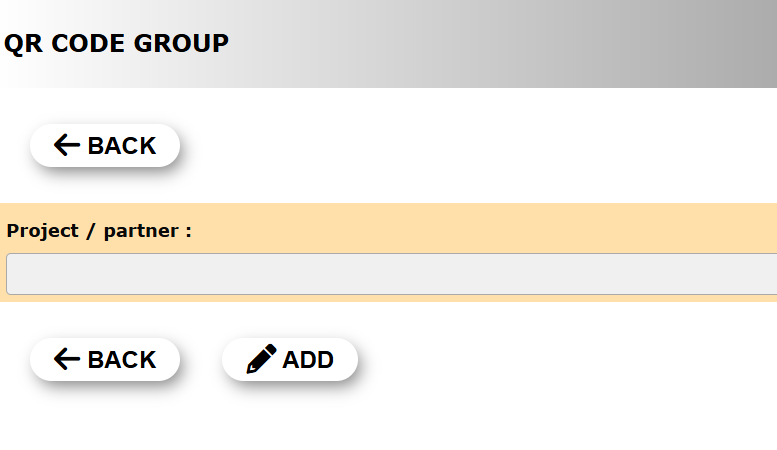Click the QR CODE GROUP page title
Viewport: 777px width, 450px height.
[116, 43]
